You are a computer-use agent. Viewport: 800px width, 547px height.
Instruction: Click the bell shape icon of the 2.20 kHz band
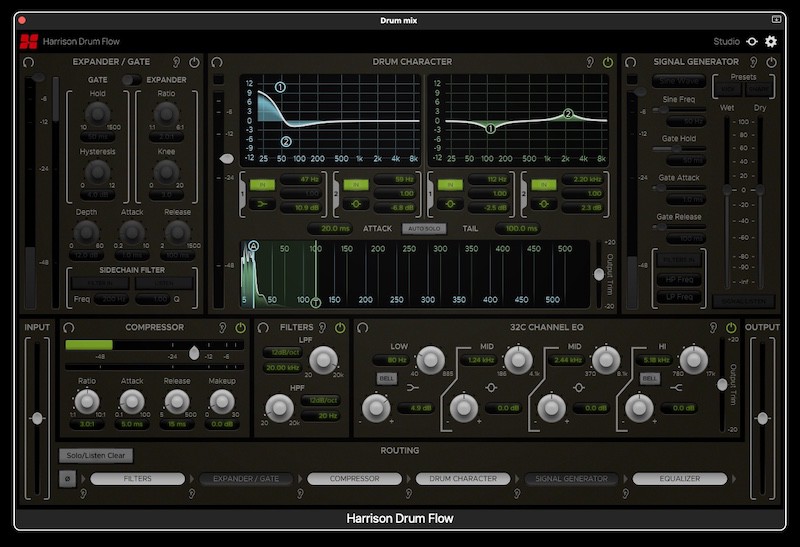click(544, 204)
